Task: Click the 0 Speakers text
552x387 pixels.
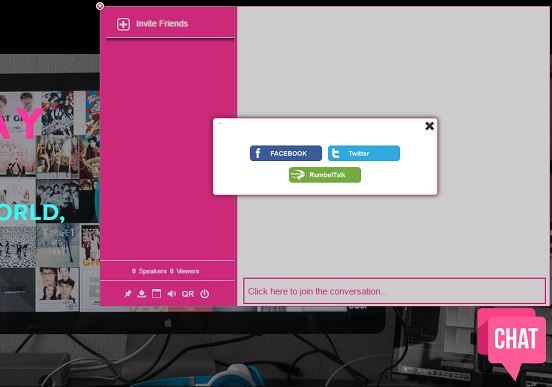Action: 149,271
